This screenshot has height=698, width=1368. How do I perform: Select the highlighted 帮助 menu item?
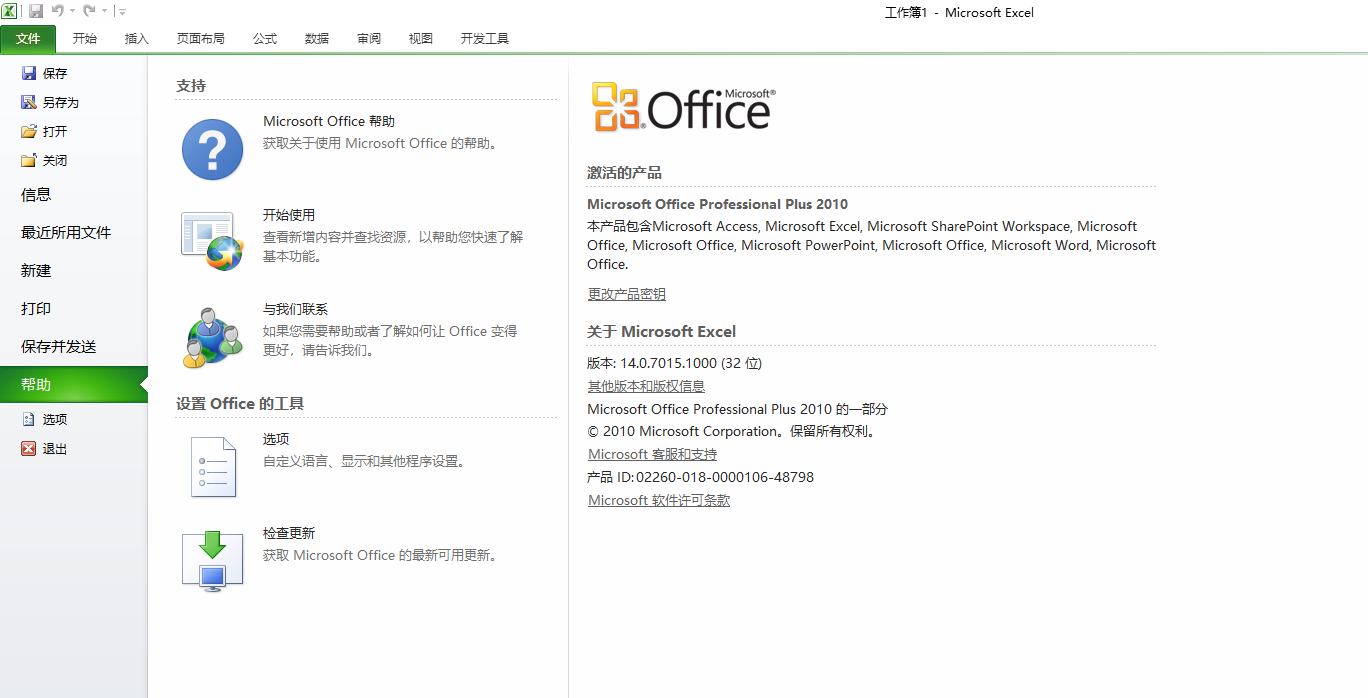(74, 385)
